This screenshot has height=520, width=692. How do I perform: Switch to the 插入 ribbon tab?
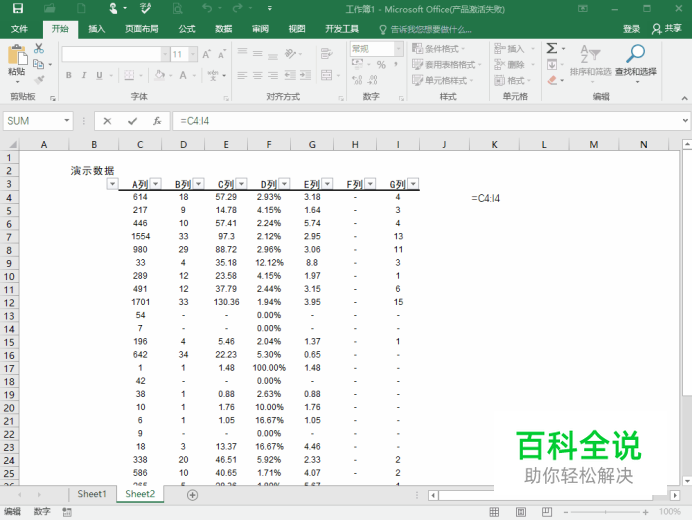point(97,29)
